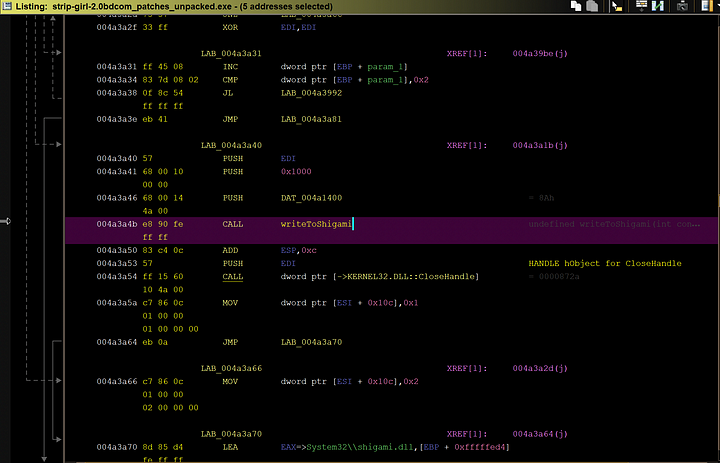Click bytes e8 90 fe
The width and height of the screenshot is (720, 463).
tap(163, 225)
